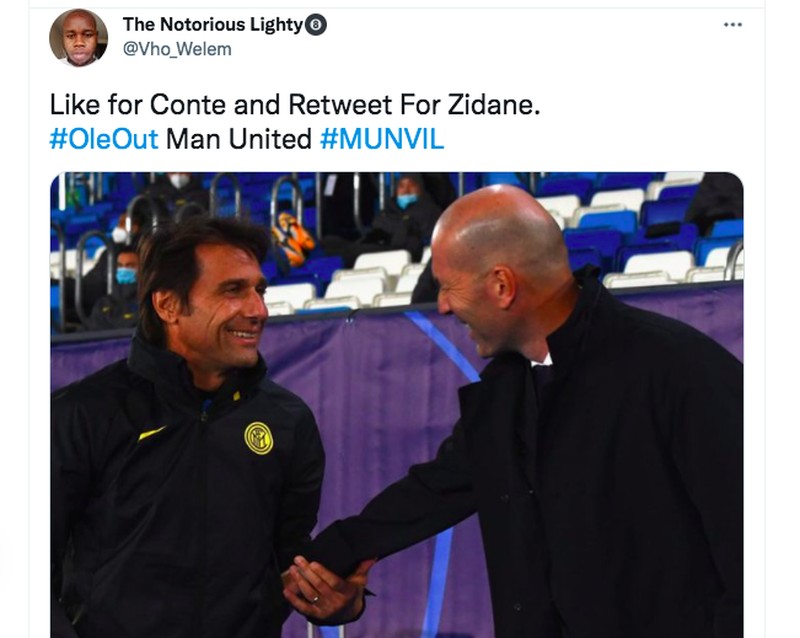Click the Inter Milan crest on Conte's jacket
Screen dimensions: 800x638
tap(258, 438)
